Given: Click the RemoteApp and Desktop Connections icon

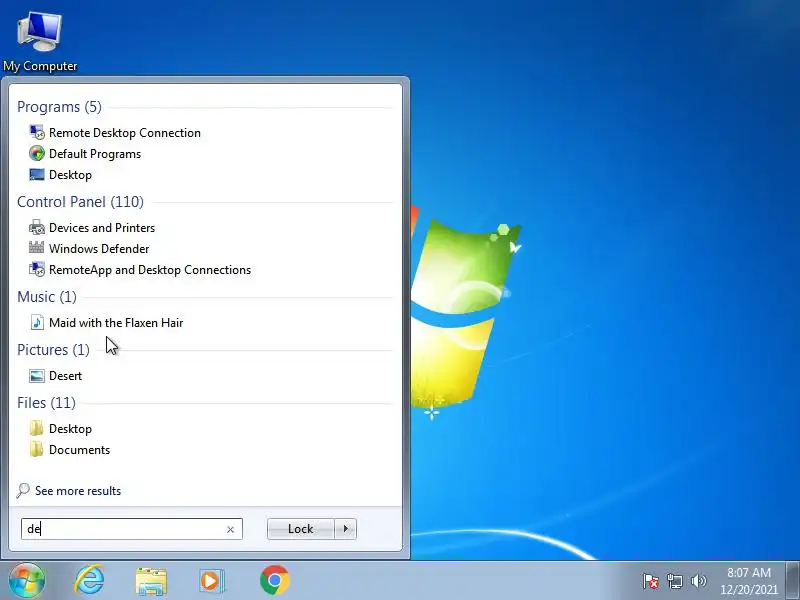Looking at the screenshot, I should tap(37, 269).
